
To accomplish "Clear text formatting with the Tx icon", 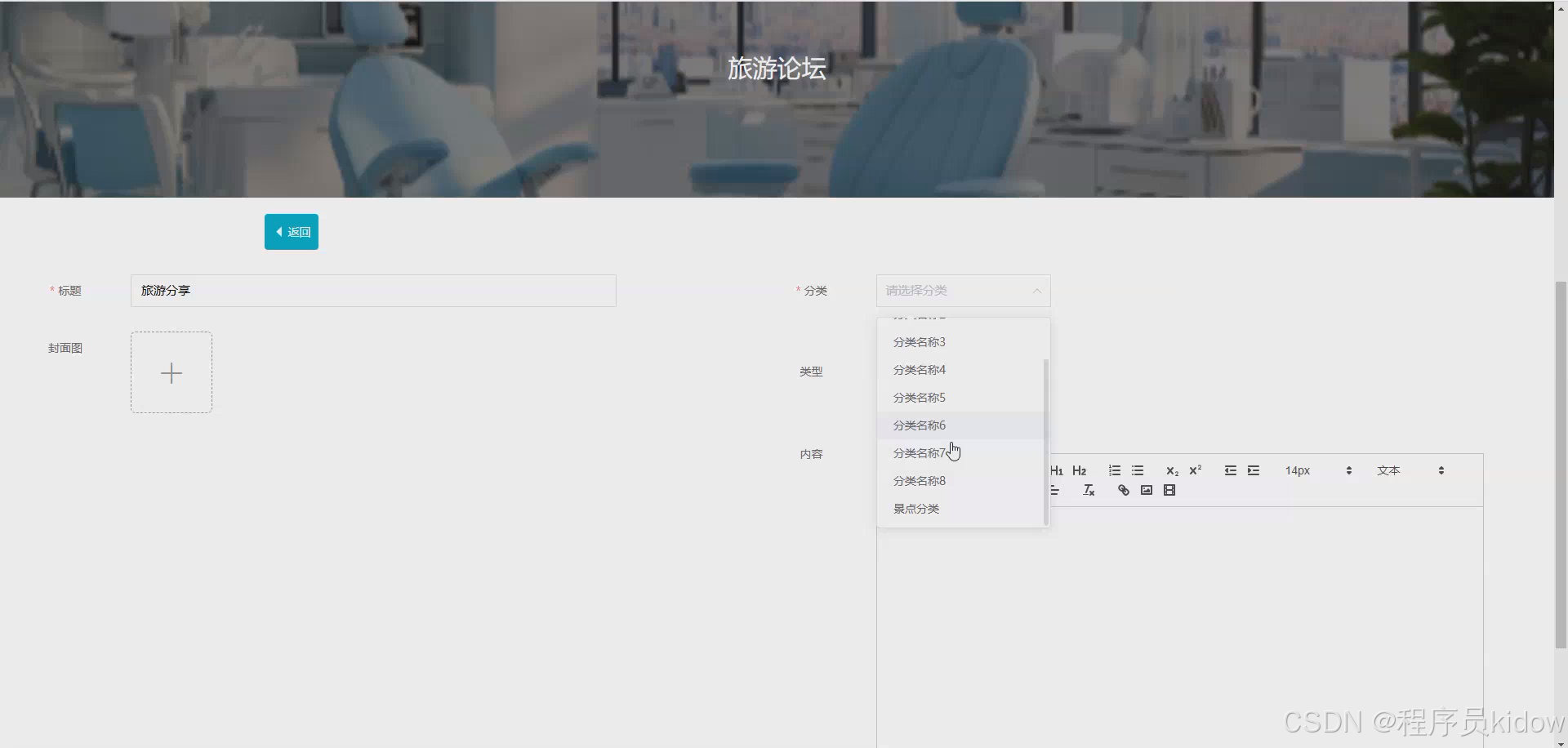I will tap(1088, 490).
